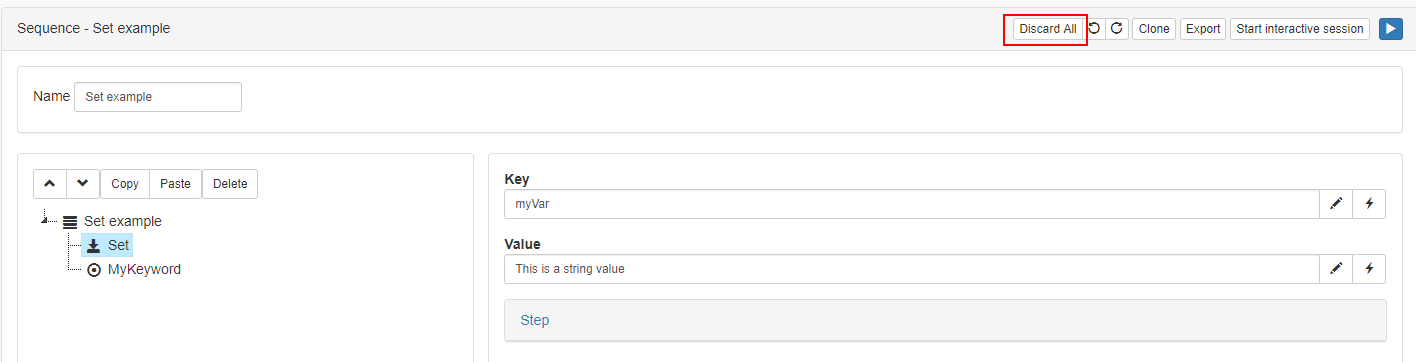Click the pencil icon next to the Value field
Screen dimensions: 1416x362
[1336, 268]
